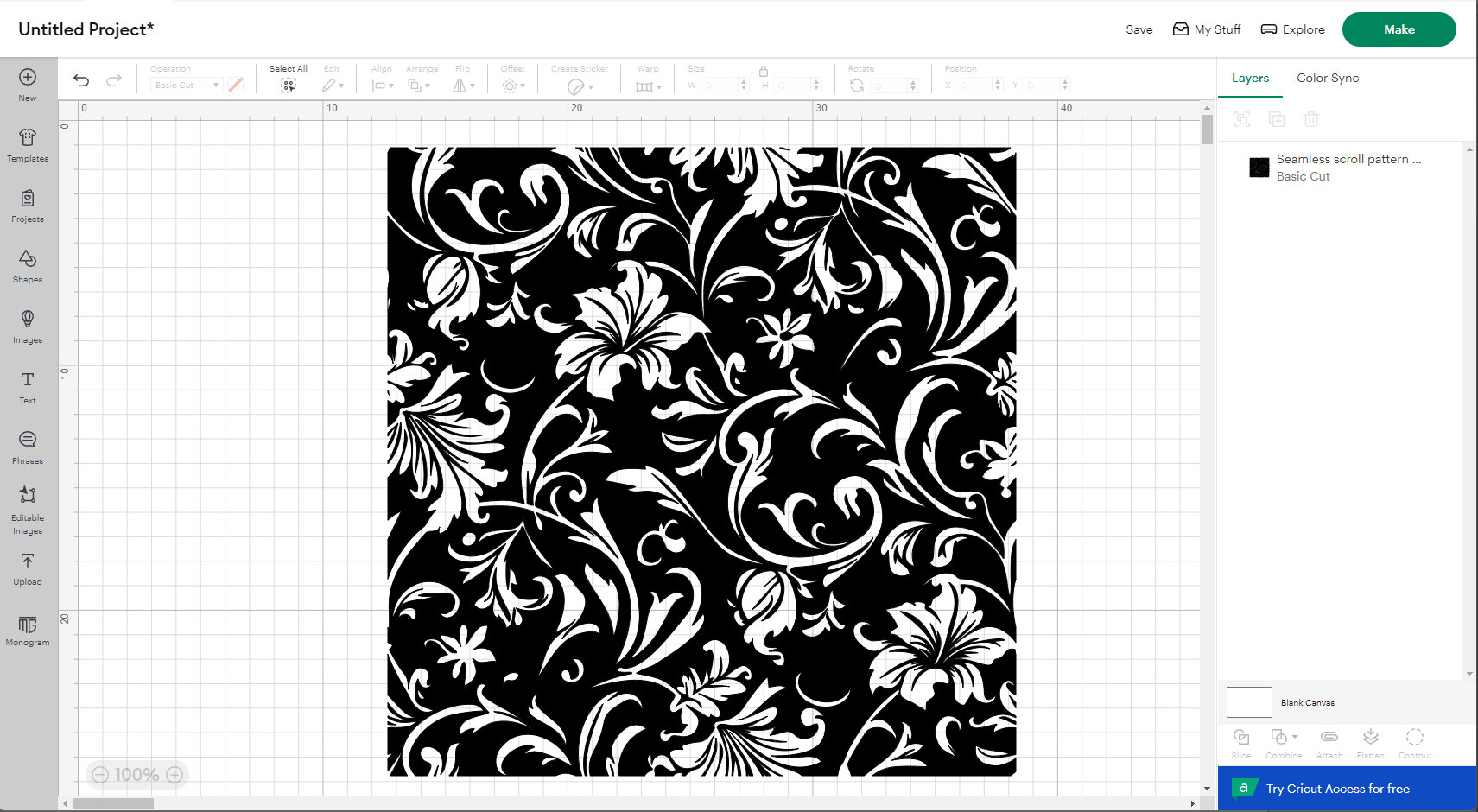Select the Flatten icon
Screen dimensions: 1478x812
click(x=1370, y=739)
